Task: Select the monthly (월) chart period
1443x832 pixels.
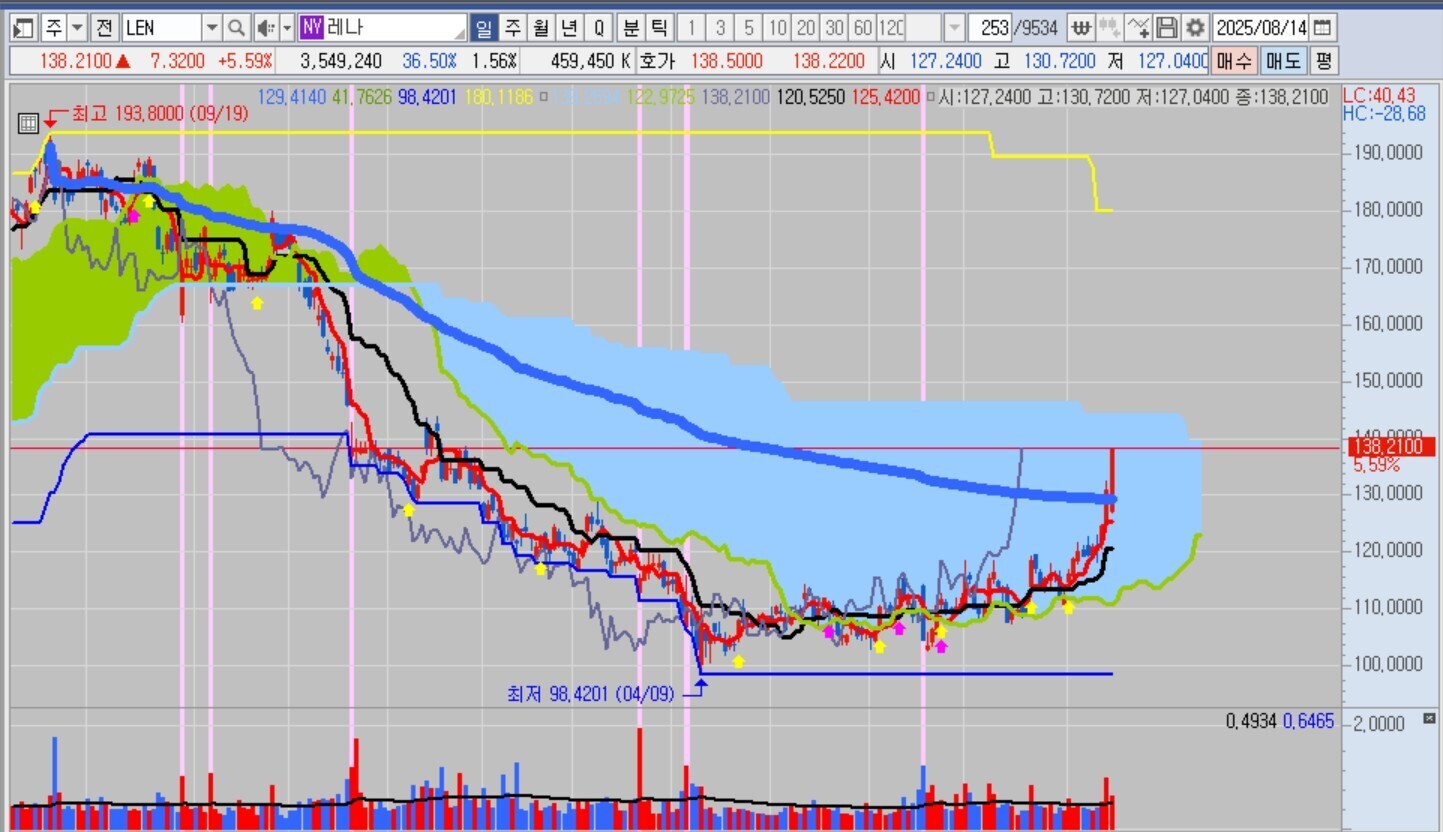Action: [541, 27]
